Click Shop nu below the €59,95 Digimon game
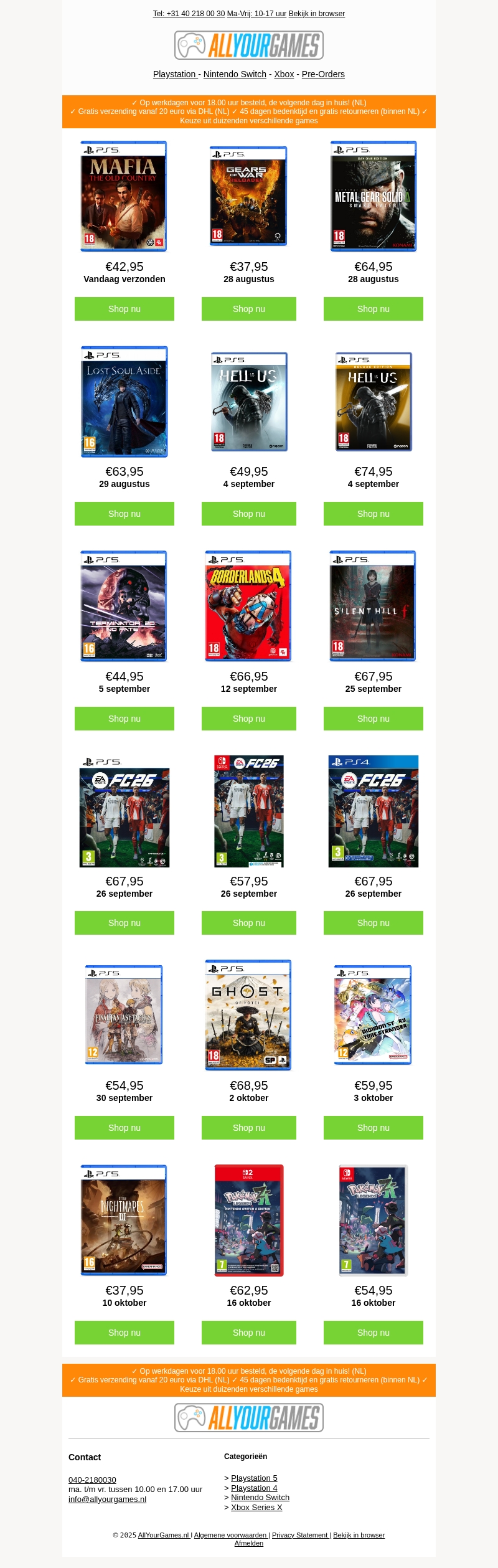The height and width of the screenshot is (1568, 498). coord(374,1128)
